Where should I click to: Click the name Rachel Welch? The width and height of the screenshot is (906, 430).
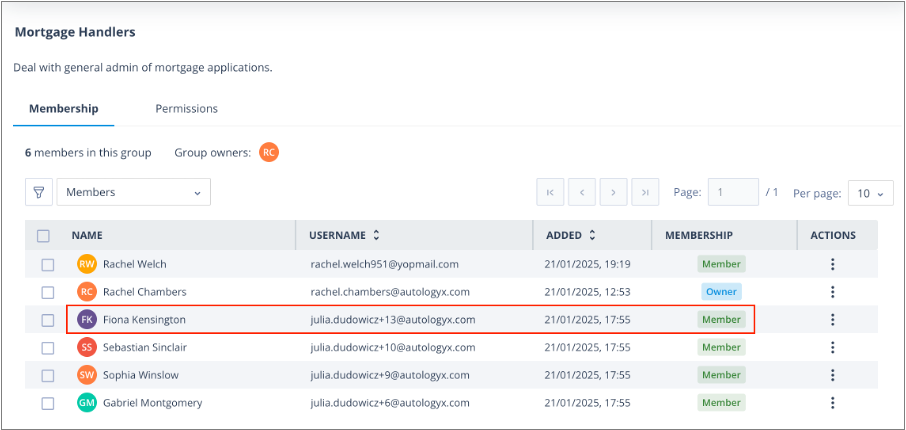[135, 264]
